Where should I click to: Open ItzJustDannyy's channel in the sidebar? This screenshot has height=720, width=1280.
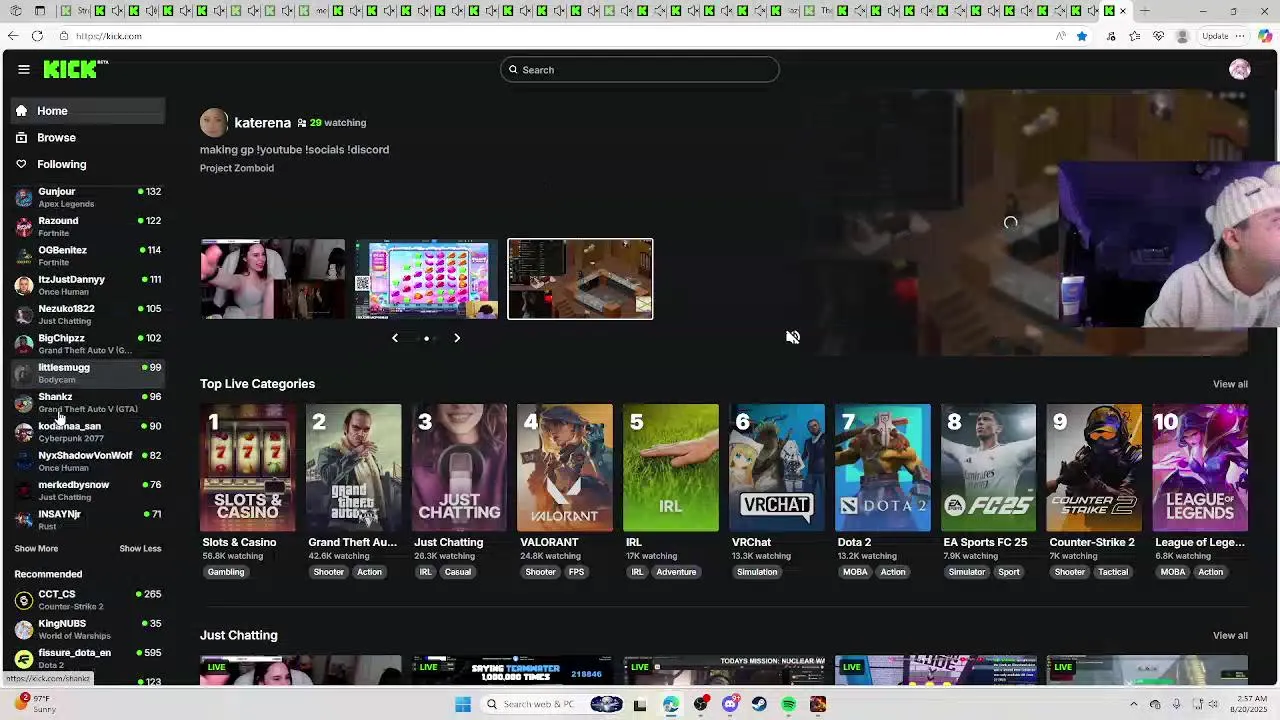[x=88, y=285]
